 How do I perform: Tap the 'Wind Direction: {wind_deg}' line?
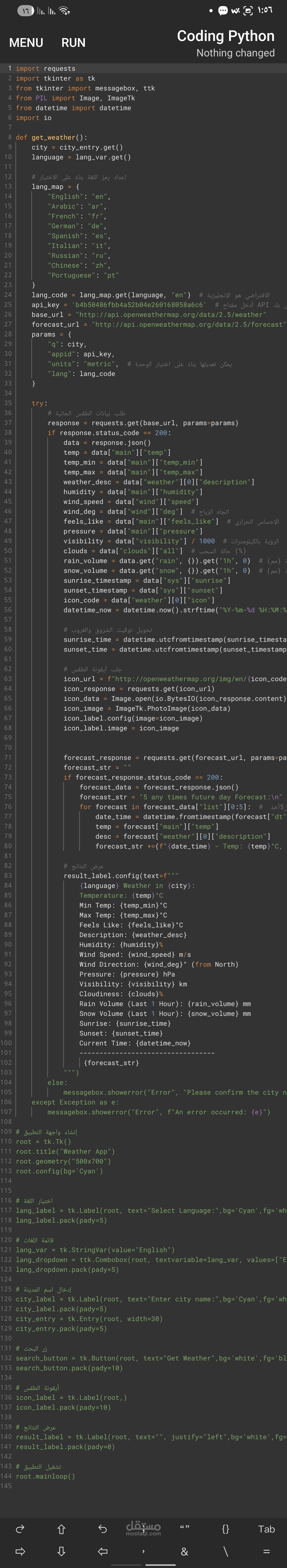(x=158, y=964)
